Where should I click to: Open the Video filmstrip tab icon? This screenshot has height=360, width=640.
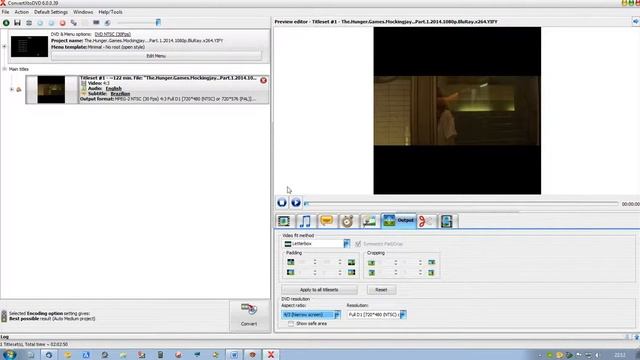(284, 221)
